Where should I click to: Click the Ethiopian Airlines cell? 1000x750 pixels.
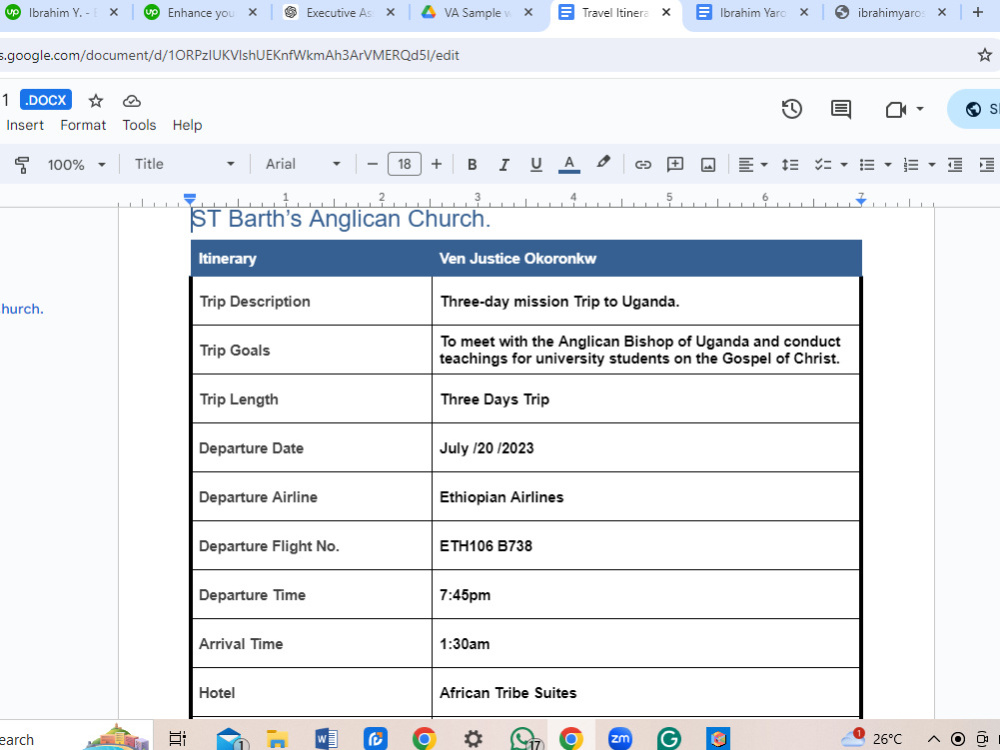click(645, 497)
